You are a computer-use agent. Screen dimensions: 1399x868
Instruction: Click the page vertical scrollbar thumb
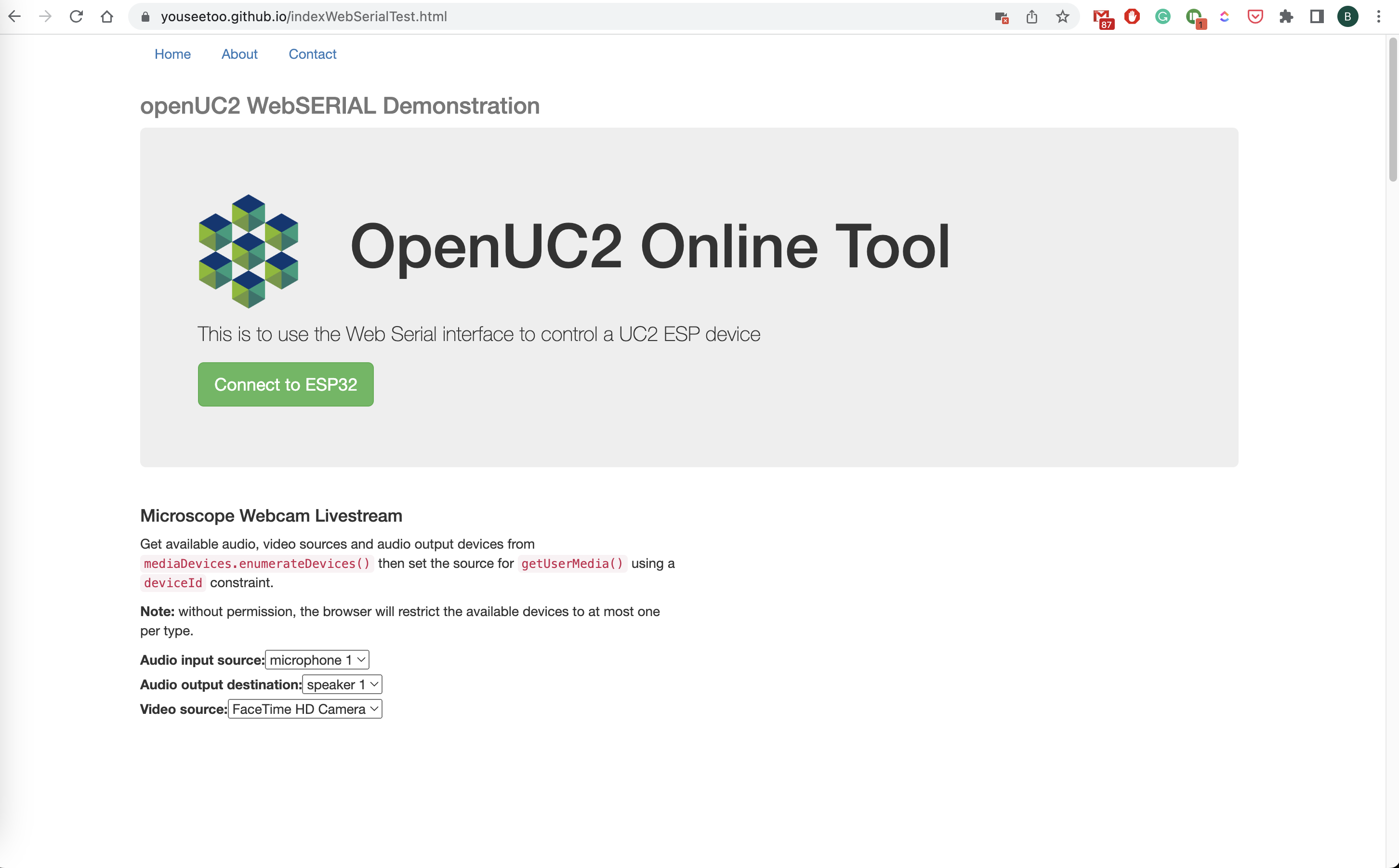pos(1393,109)
